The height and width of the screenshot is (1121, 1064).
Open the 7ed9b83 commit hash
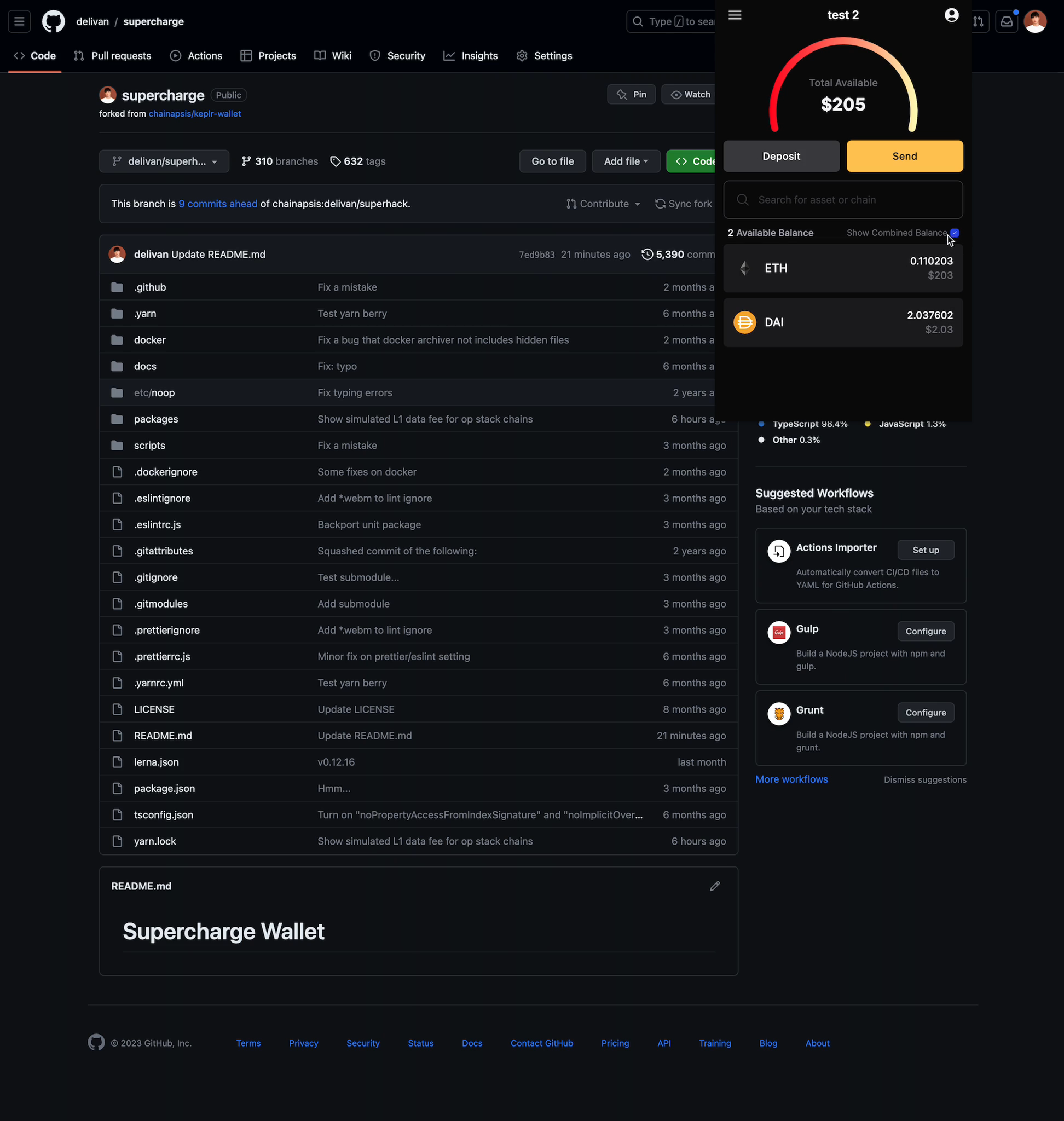(x=536, y=255)
